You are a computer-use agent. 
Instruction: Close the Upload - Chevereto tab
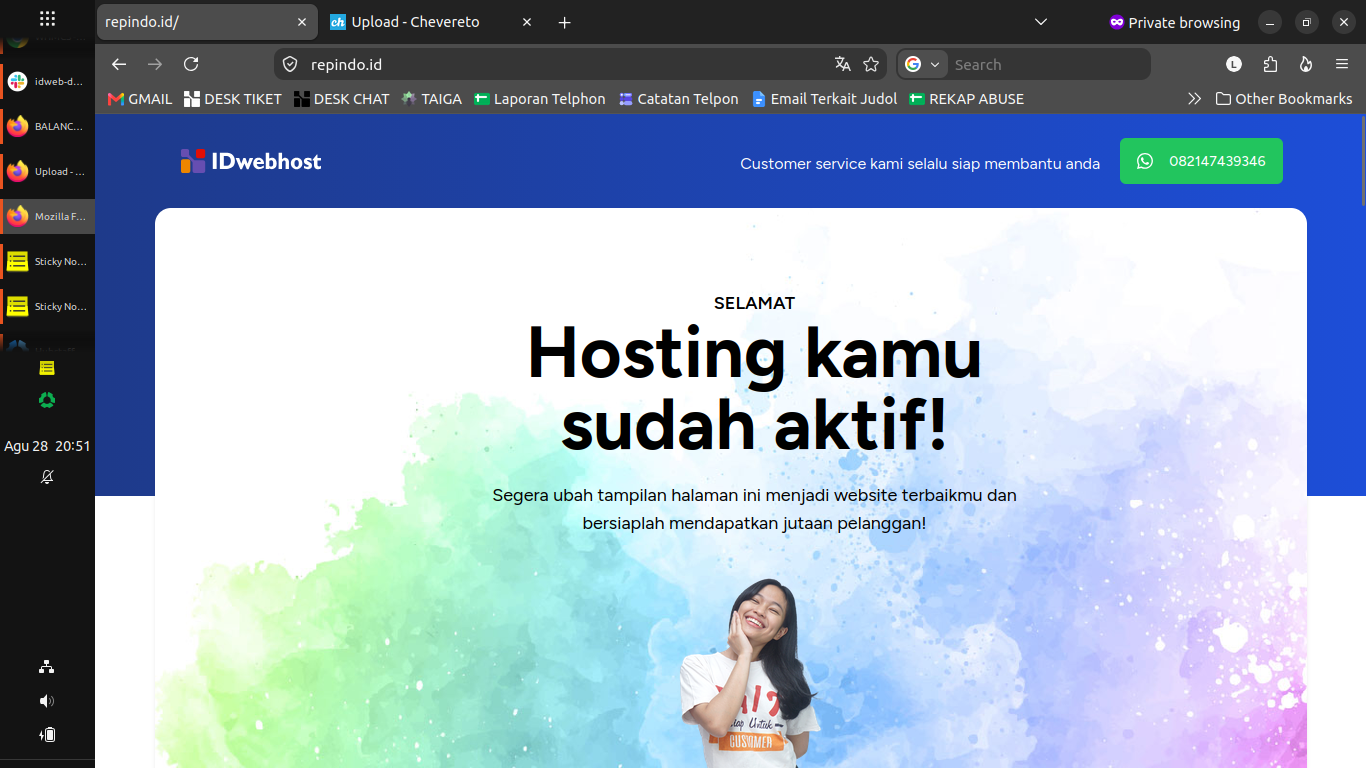tap(528, 22)
